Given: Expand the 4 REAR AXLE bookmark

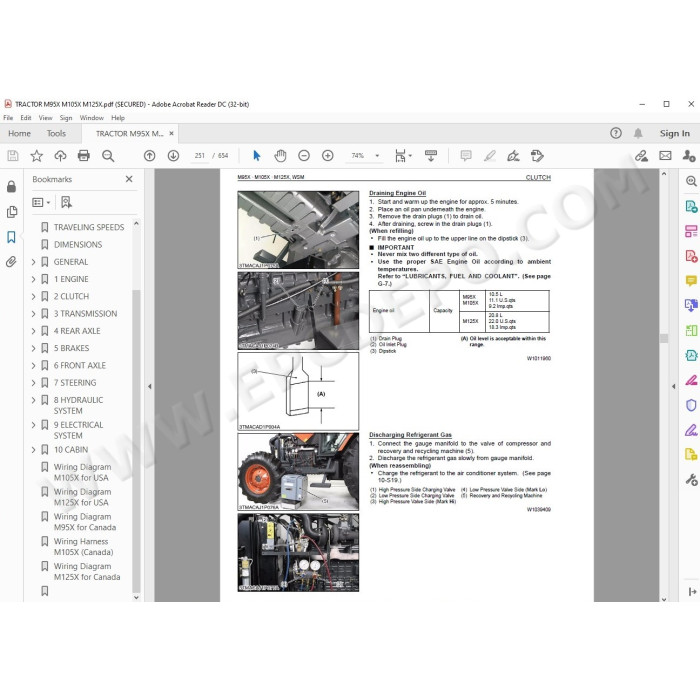Looking at the screenshot, I should [x=33, y=331].
